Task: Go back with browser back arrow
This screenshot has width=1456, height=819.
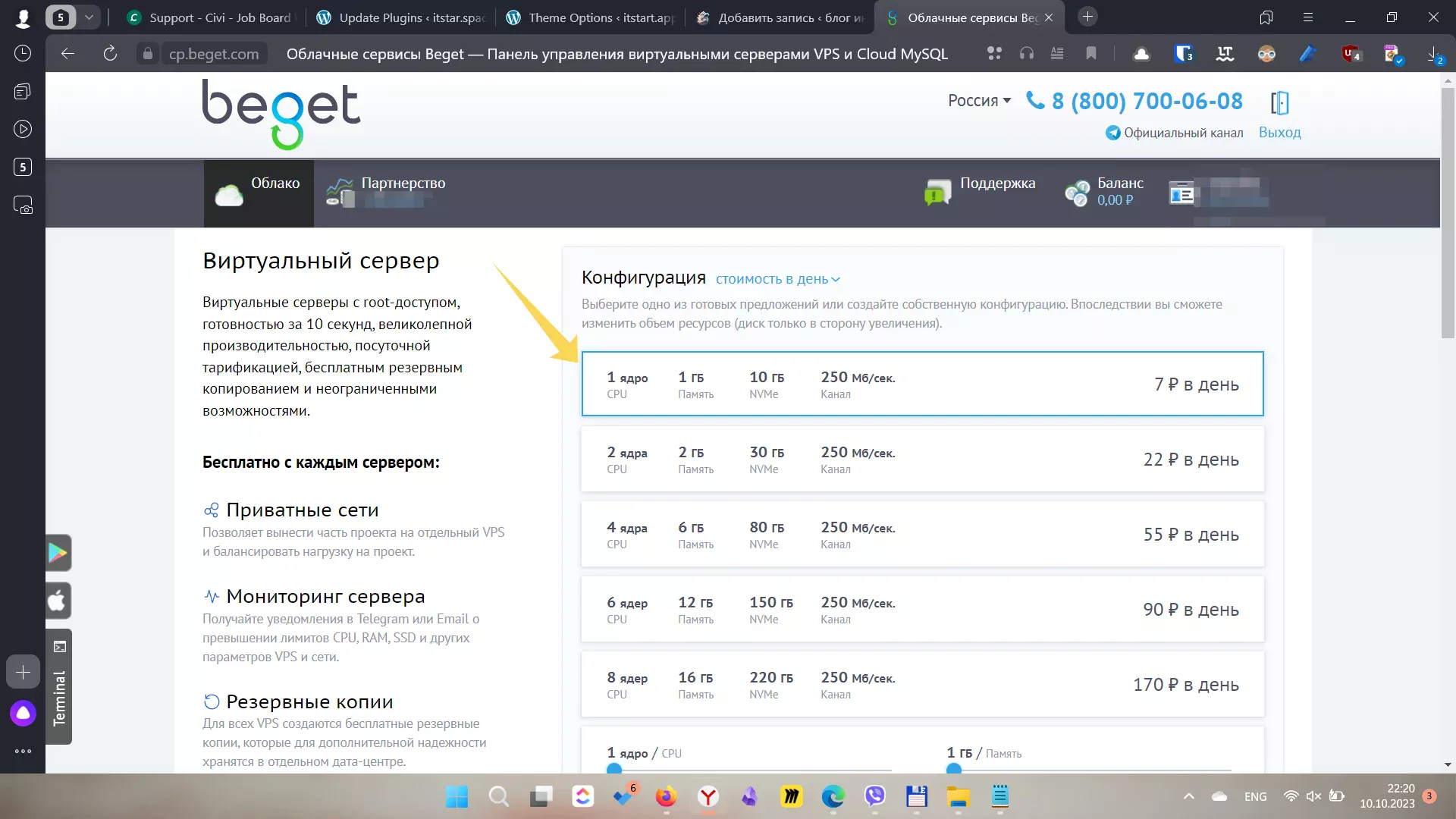Action: (67, 54)
